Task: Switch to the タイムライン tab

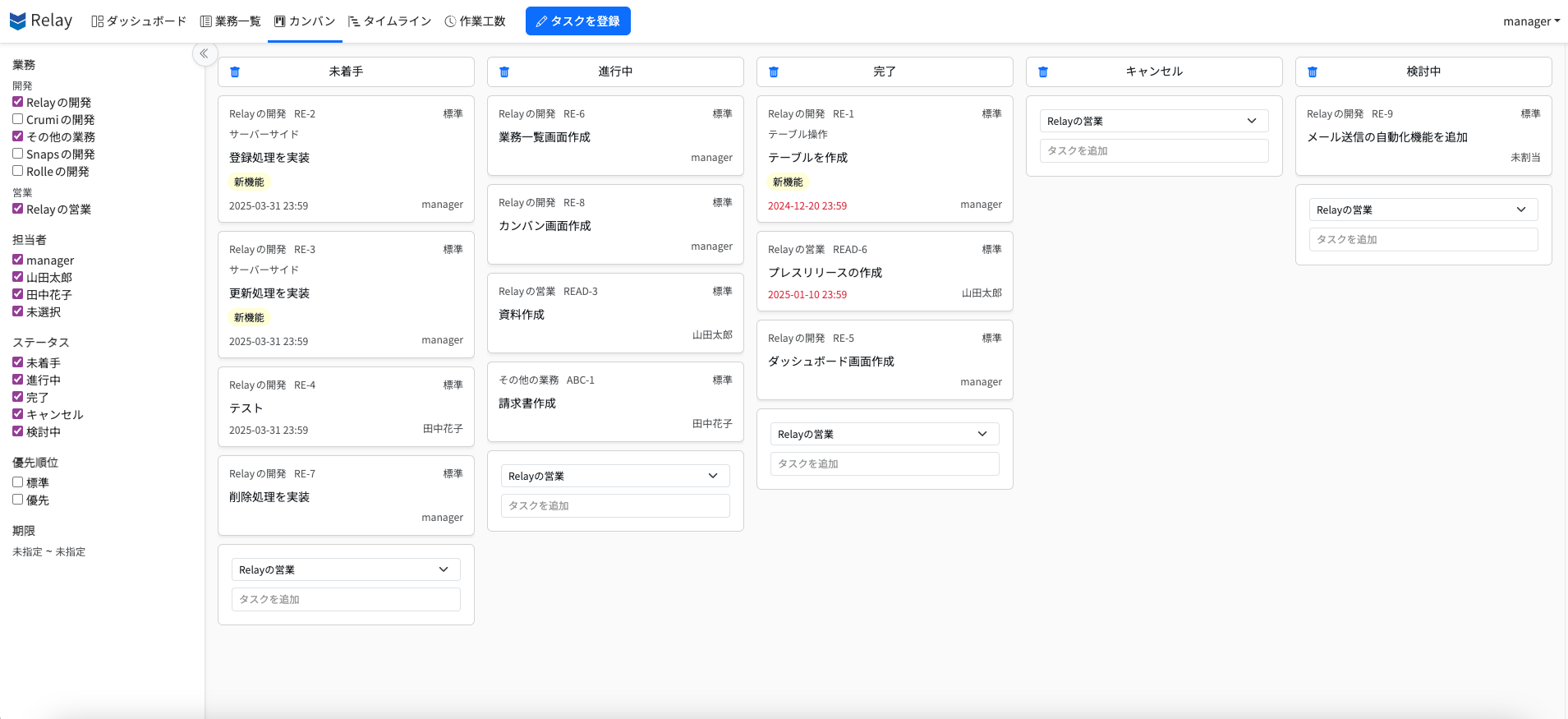Action: click(x=389, y=21)
